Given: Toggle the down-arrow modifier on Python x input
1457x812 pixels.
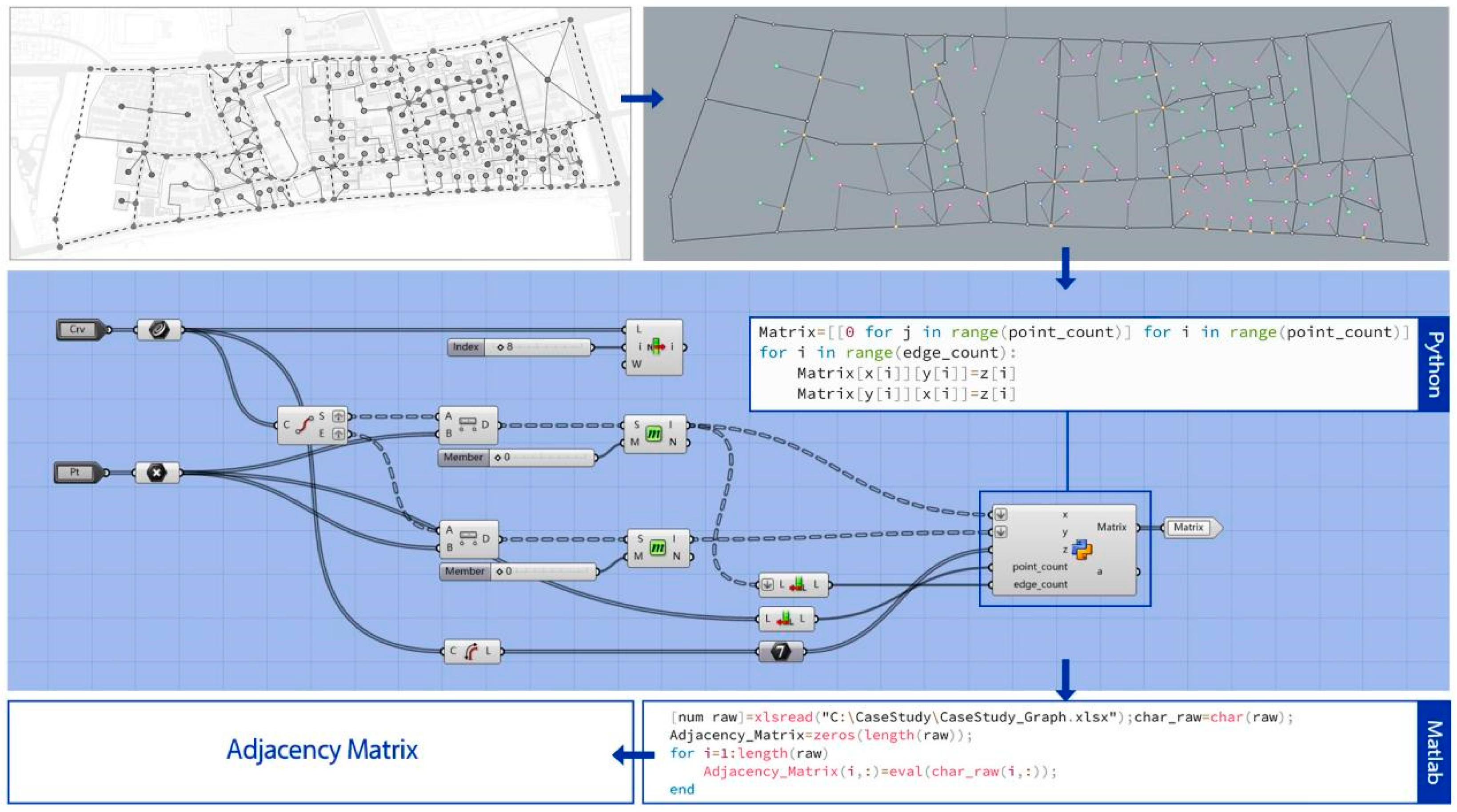Looking at the screenshot, I should click(1001, 514).
